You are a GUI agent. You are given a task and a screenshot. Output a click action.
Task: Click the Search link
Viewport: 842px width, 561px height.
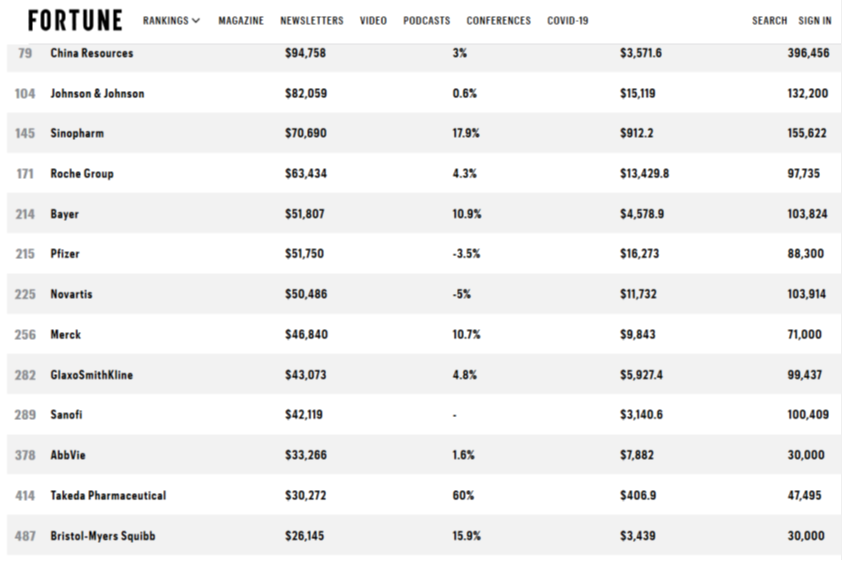(x=769, y=20)
